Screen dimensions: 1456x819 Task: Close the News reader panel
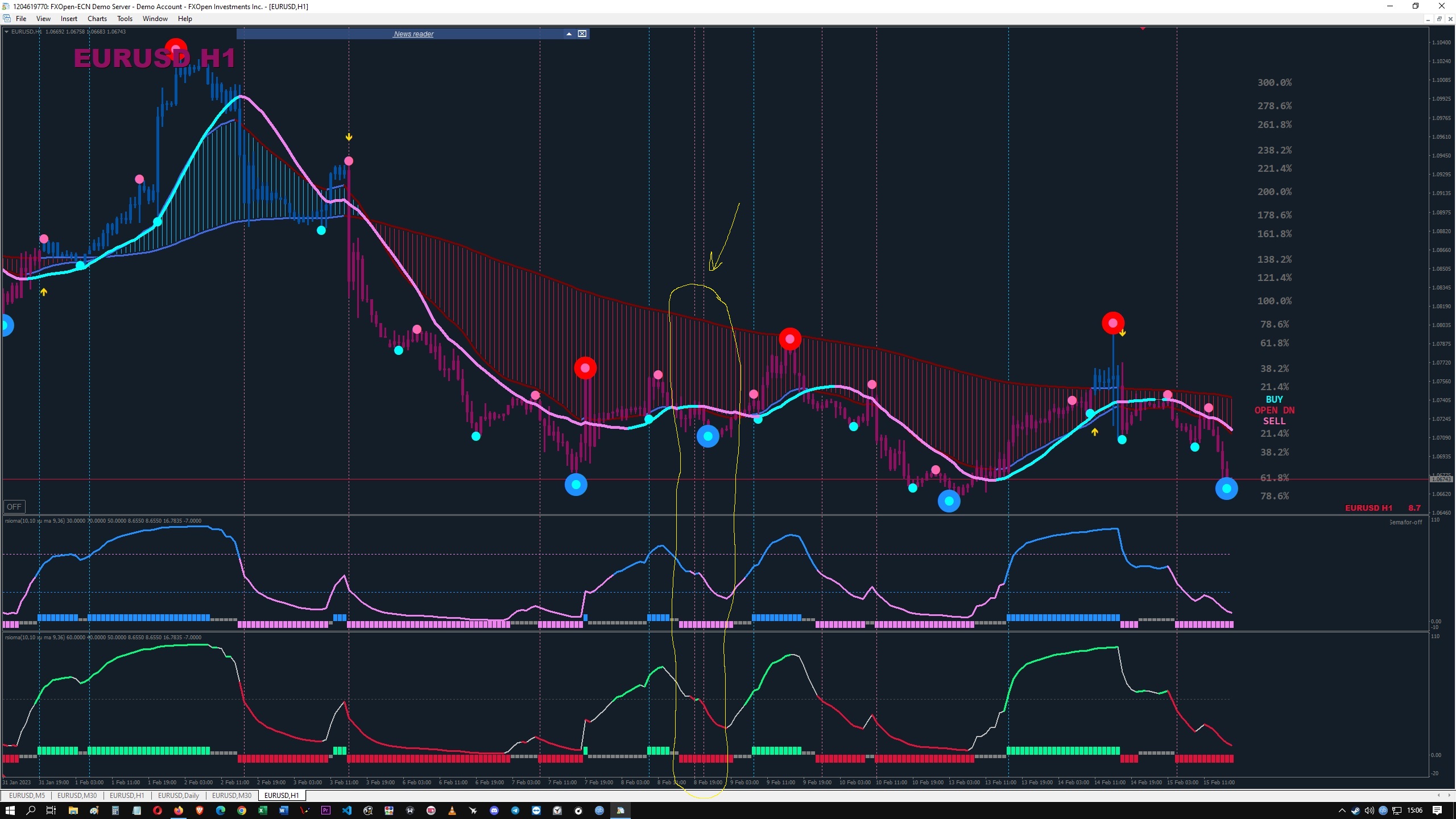point(582,34)
